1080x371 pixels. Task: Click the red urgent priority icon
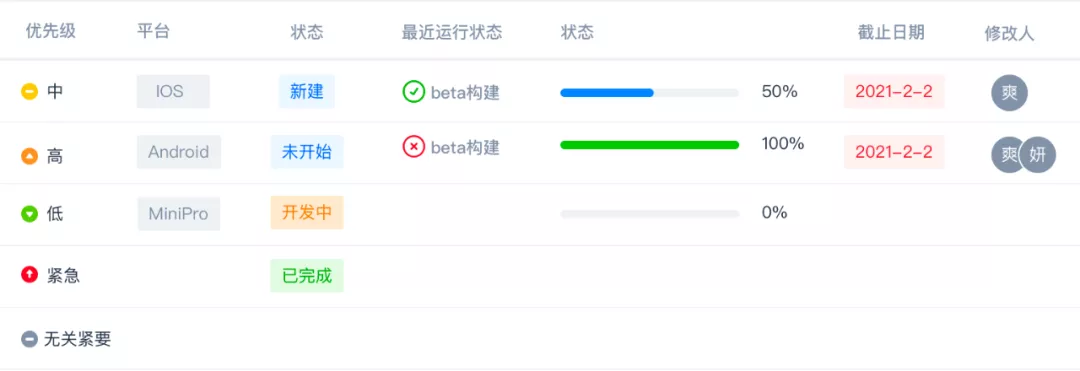point(30,275)
